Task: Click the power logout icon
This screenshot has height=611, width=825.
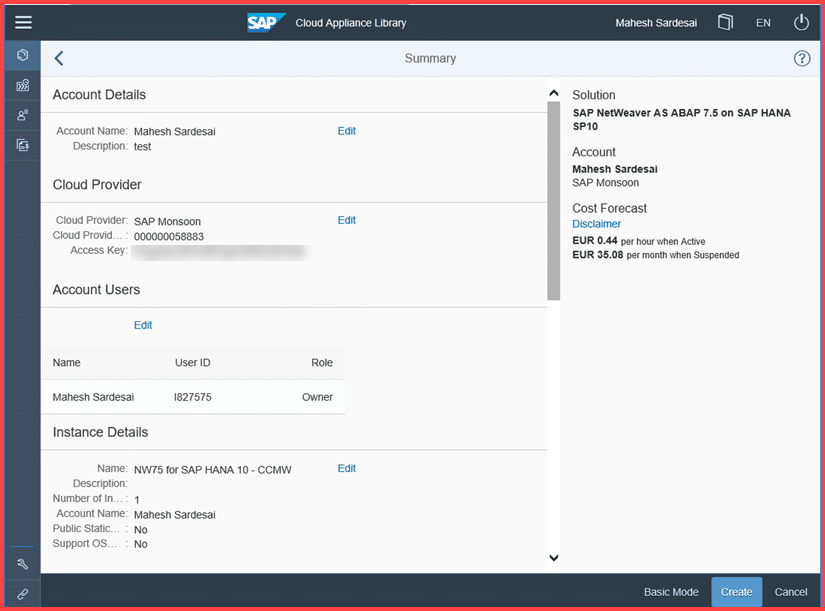Action: (801, 23)
